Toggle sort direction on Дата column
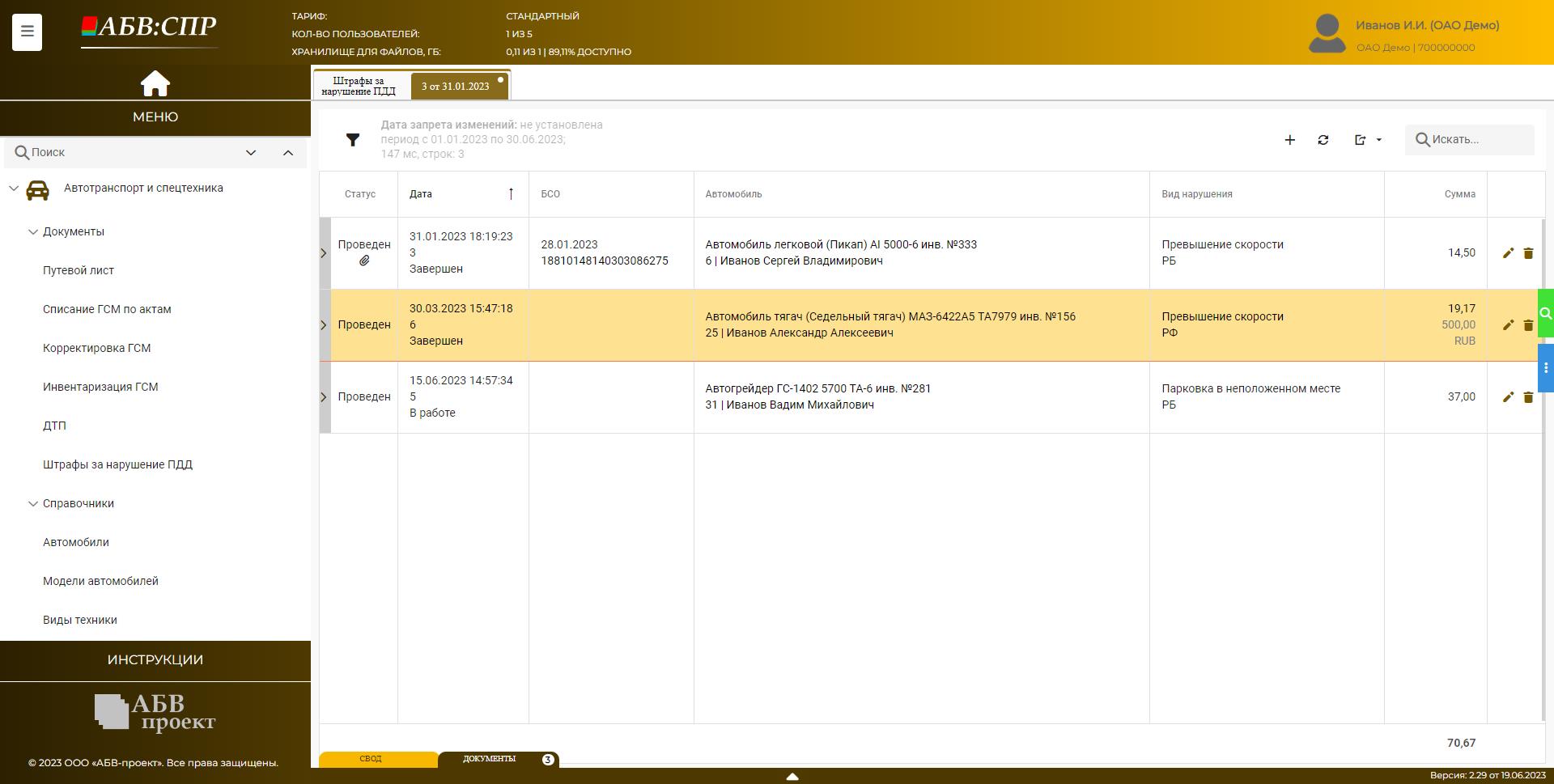Image resolution: width=1554 pixels, height=784 pixels. coord(511,194)
